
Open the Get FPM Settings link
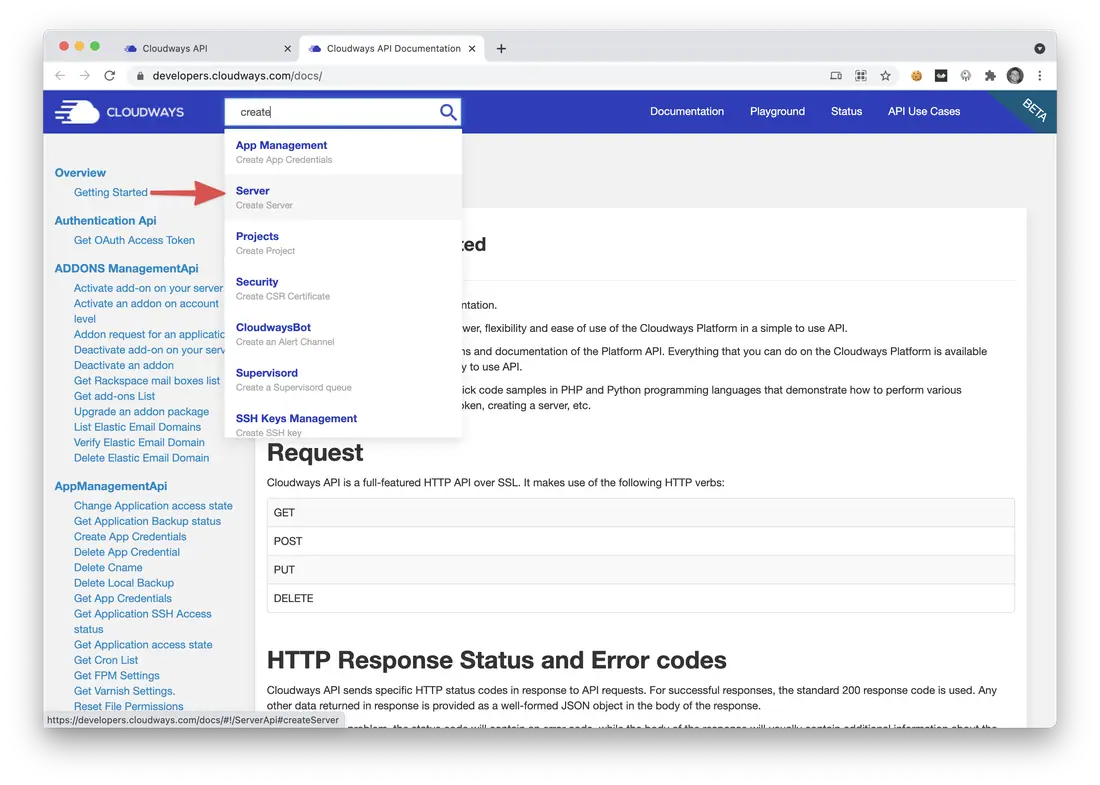(x=116, y=676)
